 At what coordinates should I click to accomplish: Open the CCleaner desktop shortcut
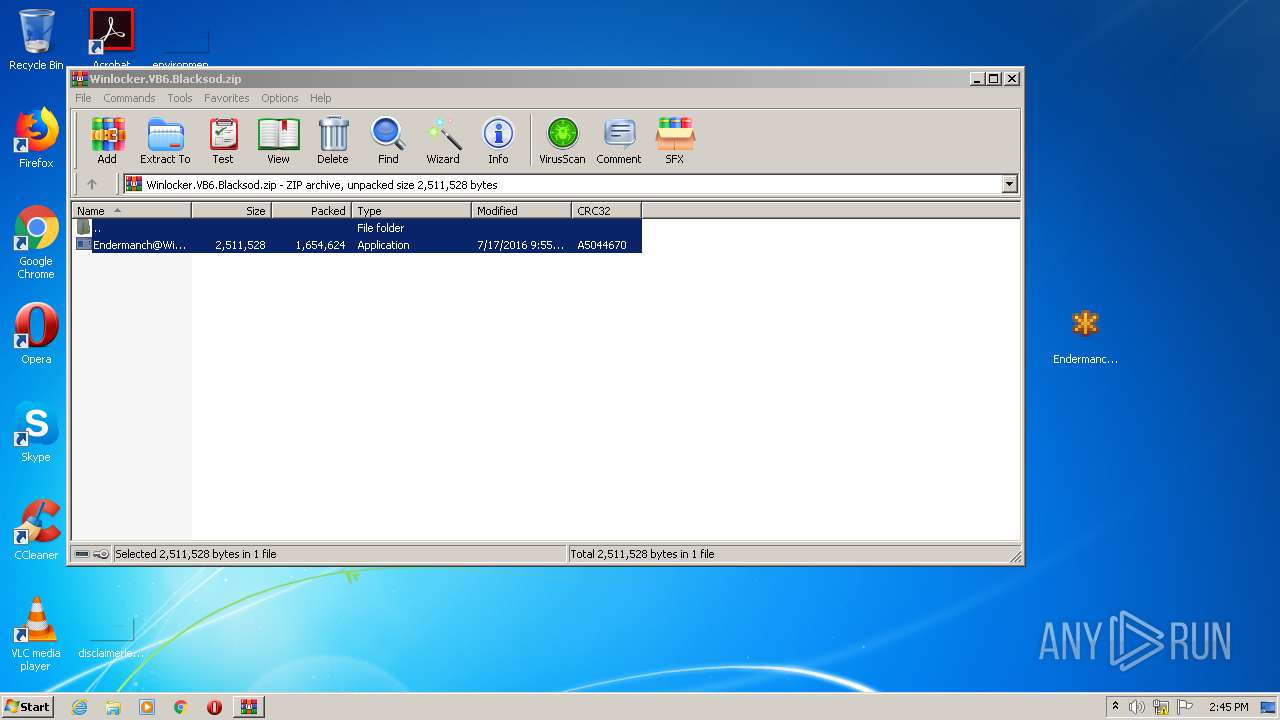click(x=36, y=530)
